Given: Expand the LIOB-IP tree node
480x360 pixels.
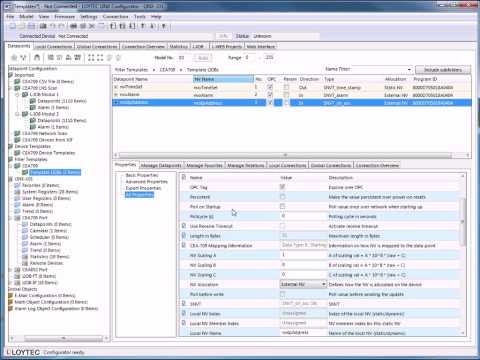Looking at the screenshot, I should [x=10, y=283].
